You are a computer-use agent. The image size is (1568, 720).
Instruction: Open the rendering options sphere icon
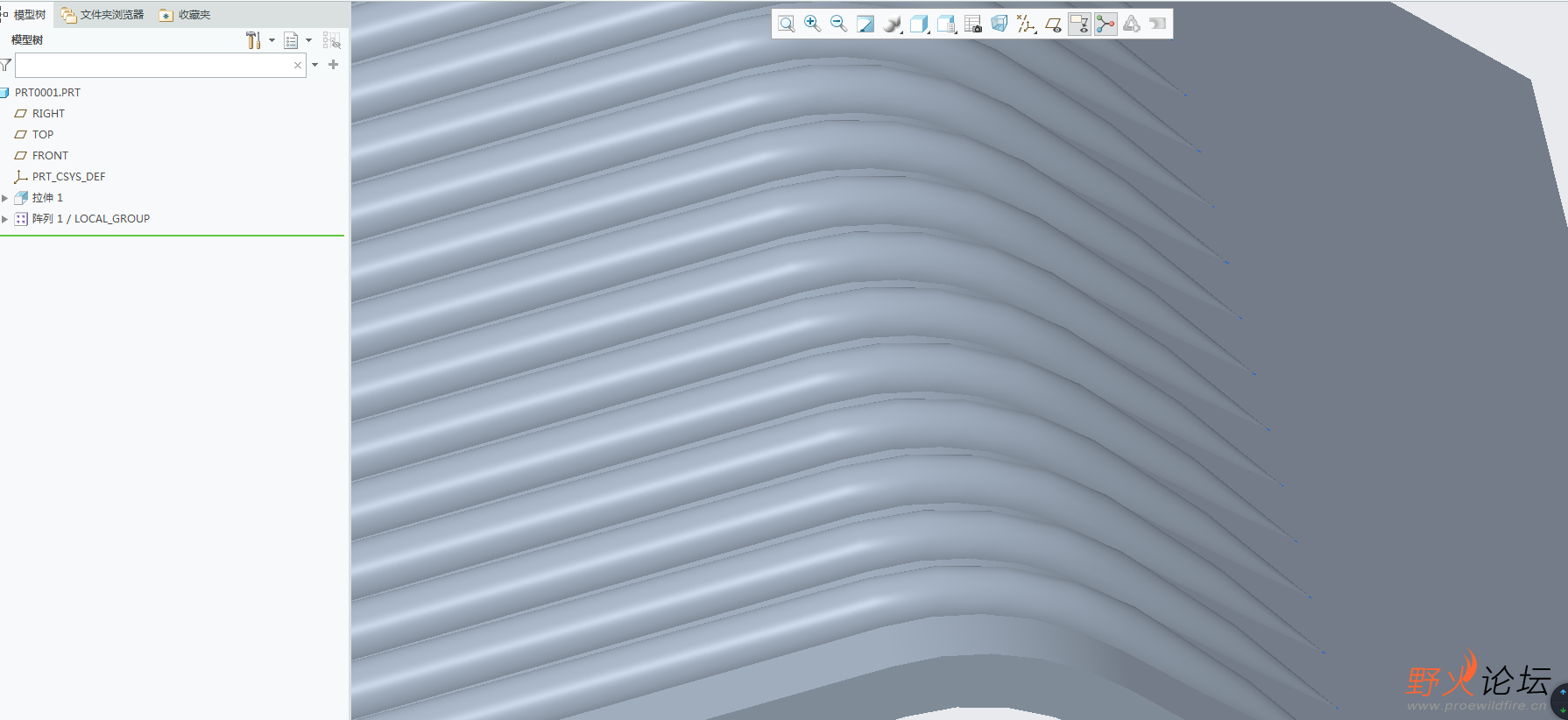pos(893,25)
